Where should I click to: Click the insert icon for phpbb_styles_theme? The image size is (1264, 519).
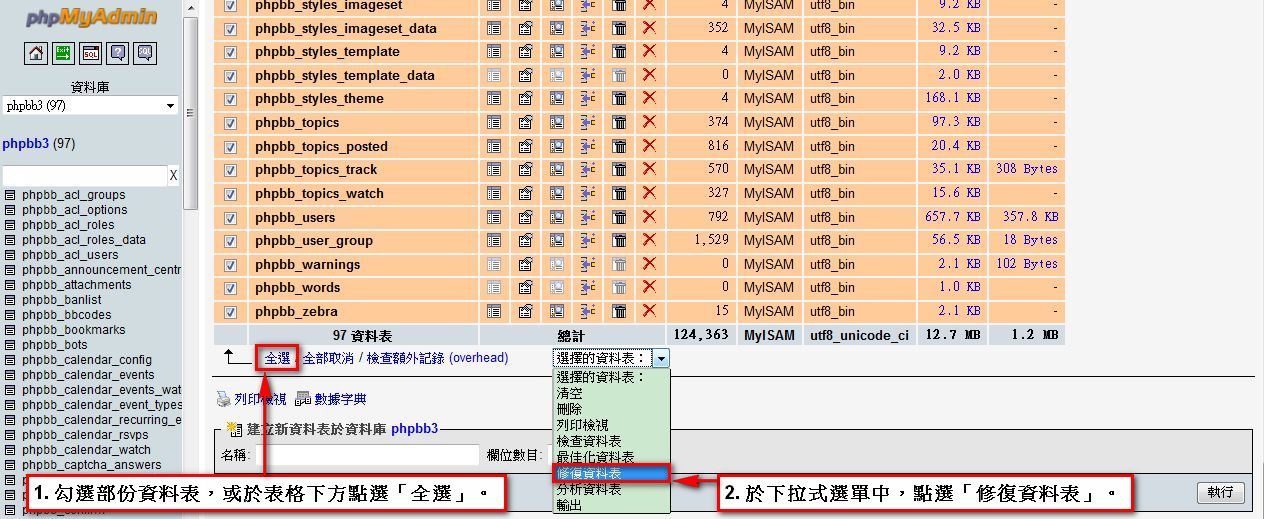click(588, 98)
